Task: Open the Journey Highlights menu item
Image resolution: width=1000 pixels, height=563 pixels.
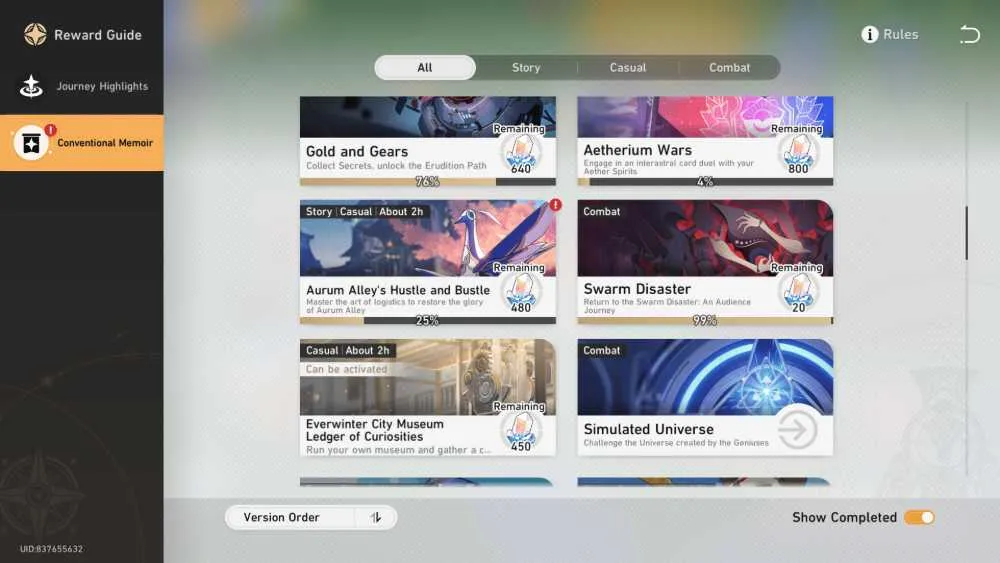Action: tap(82, 86)
